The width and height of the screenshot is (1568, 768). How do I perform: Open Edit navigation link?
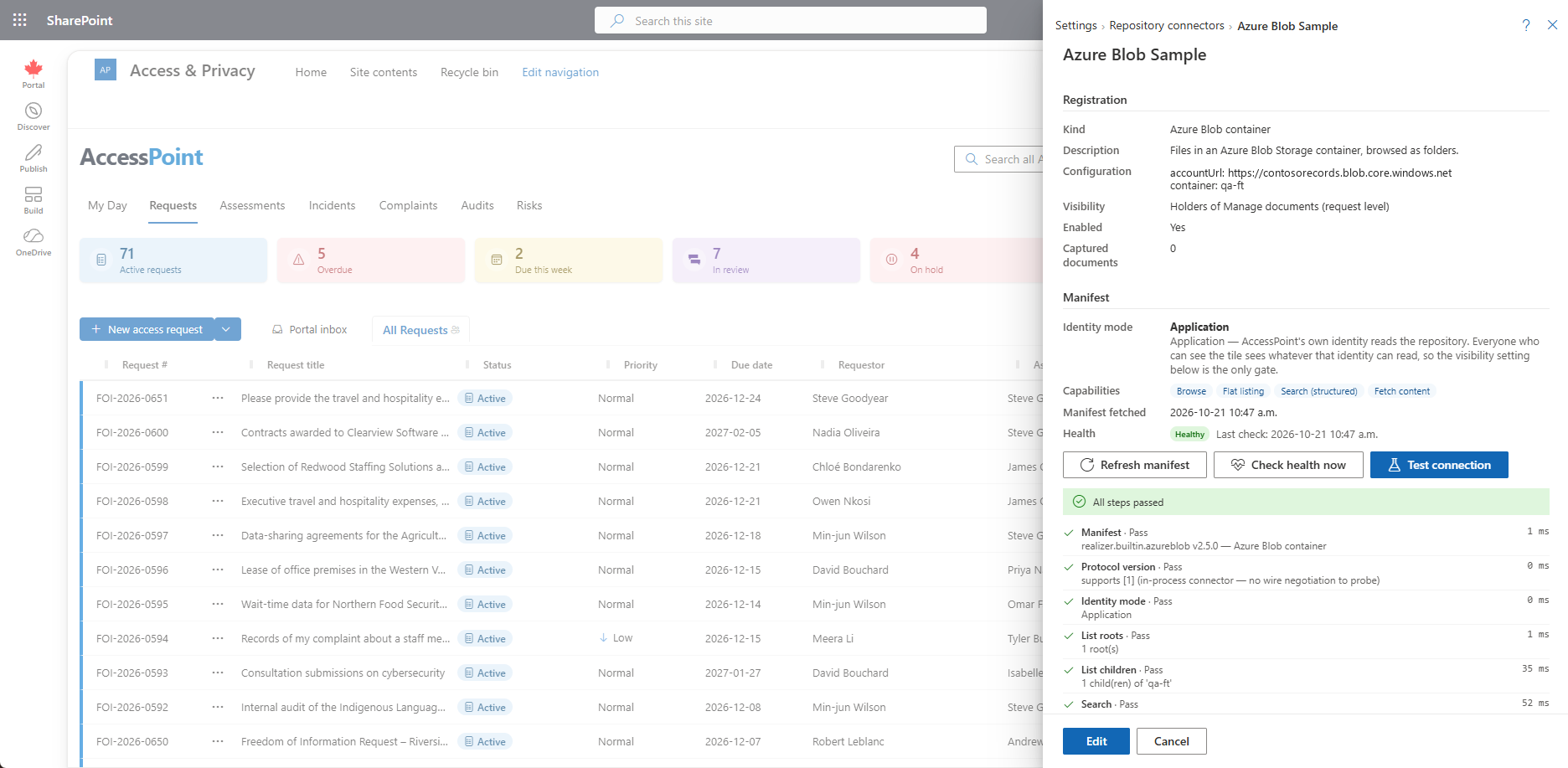coord(560,72)
